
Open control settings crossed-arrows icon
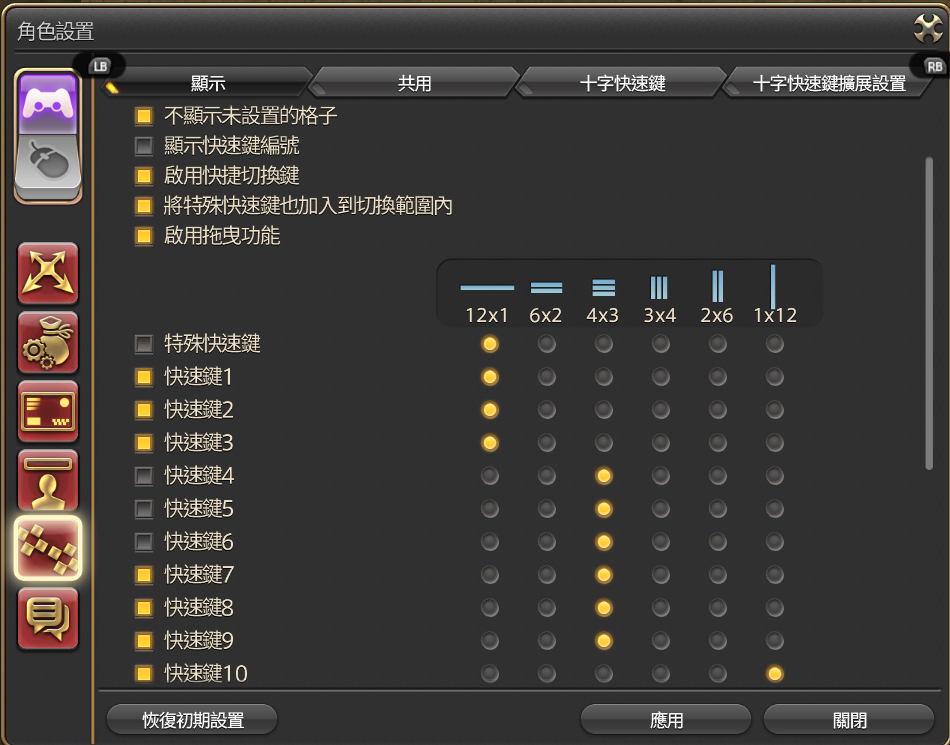pyautogui.click(x=47, y=273)
